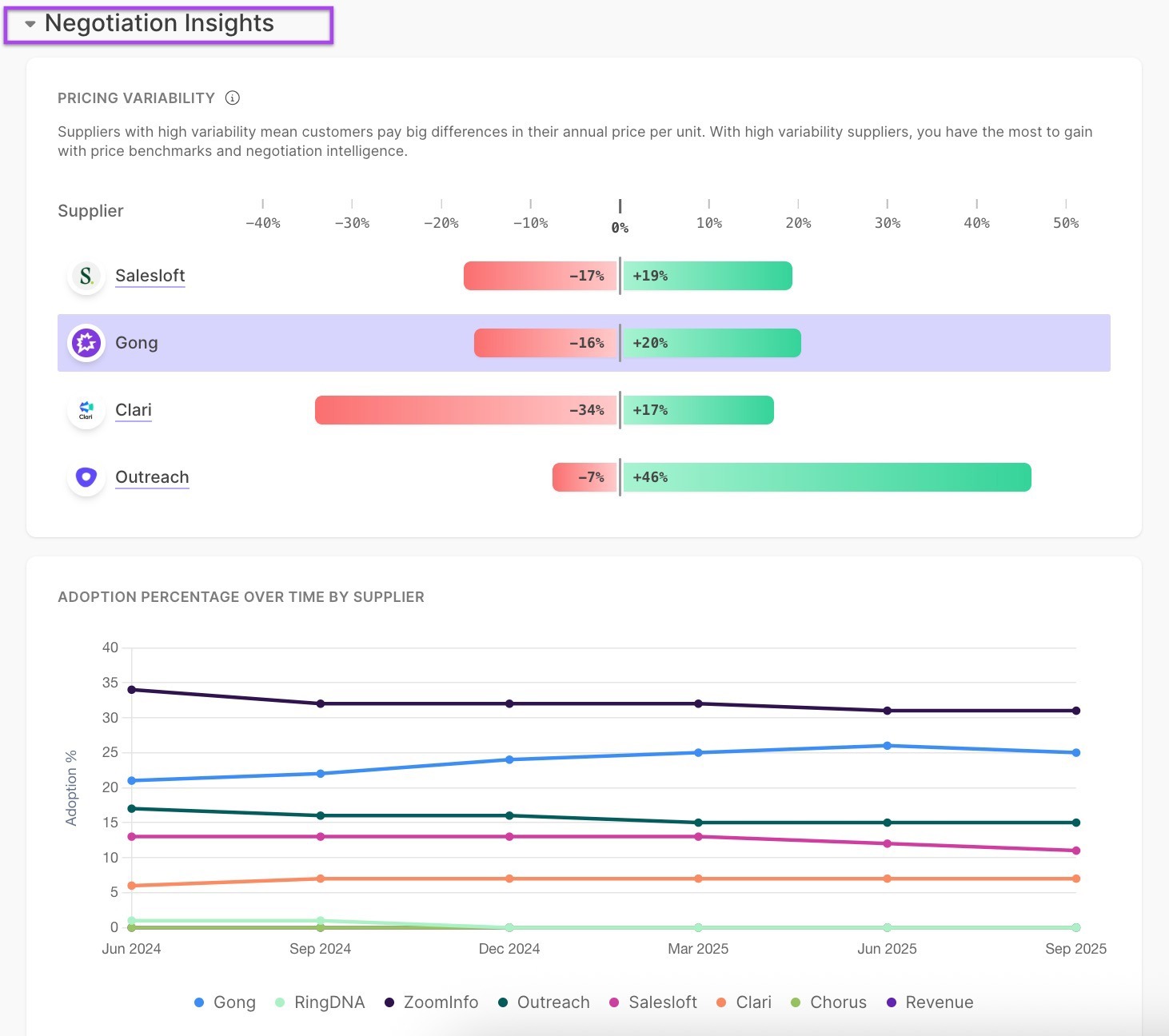Toggle Clari legend entry
The height and width of the screenshot is (1036, 1169).
point(744,1002)
